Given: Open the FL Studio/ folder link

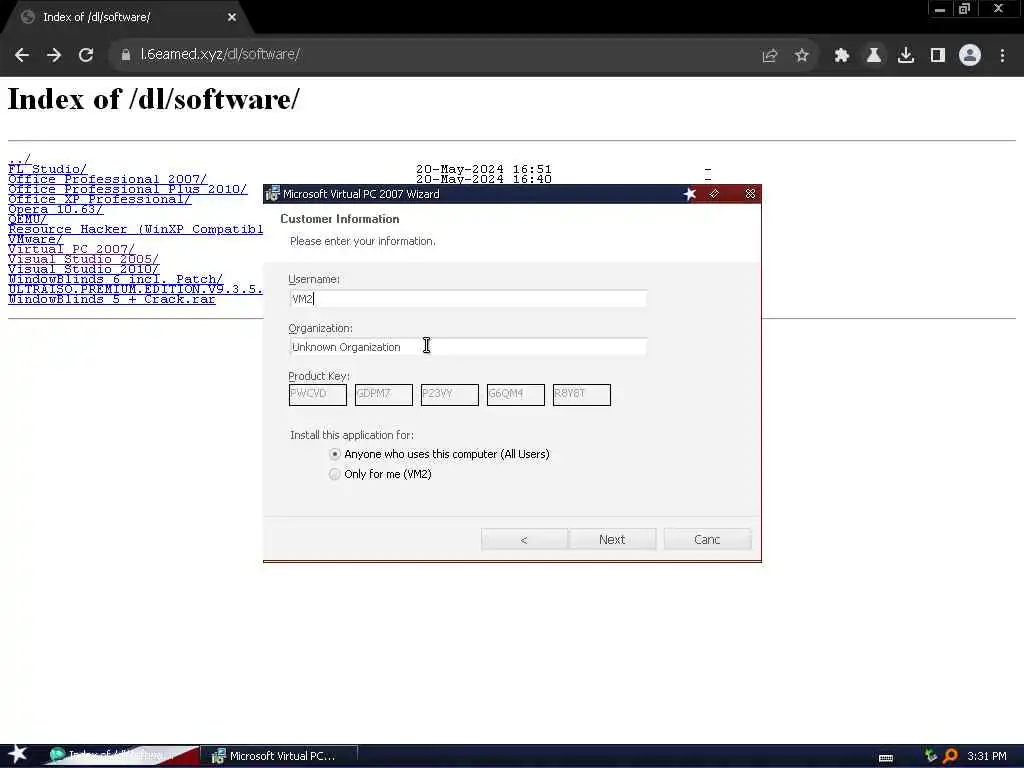Looking at the screenshot, I should coord(47,169).
